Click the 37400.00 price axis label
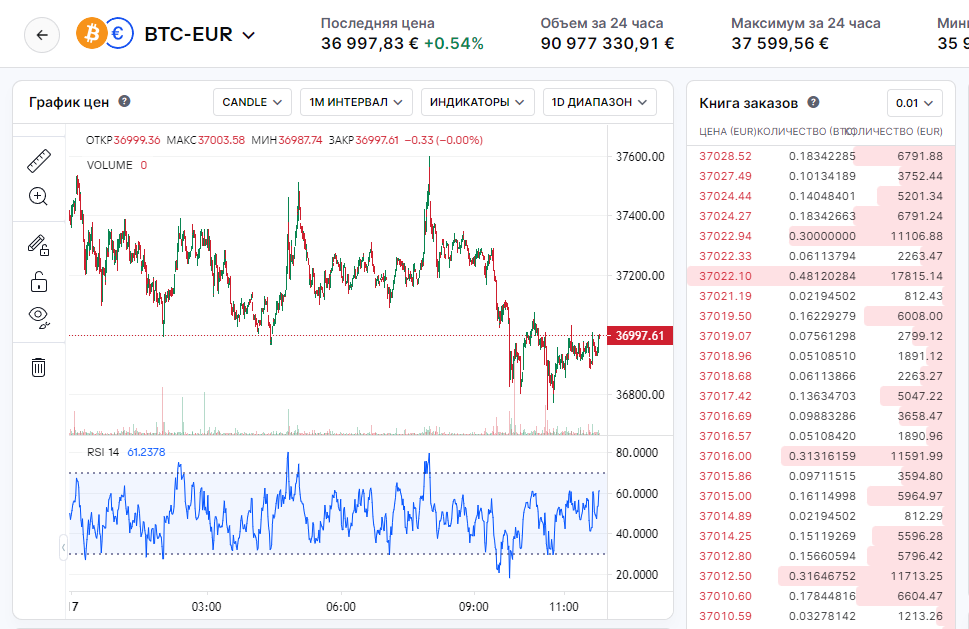Viewport: 969px width, 629px height. pyautogui.click(x=640, y=216)
